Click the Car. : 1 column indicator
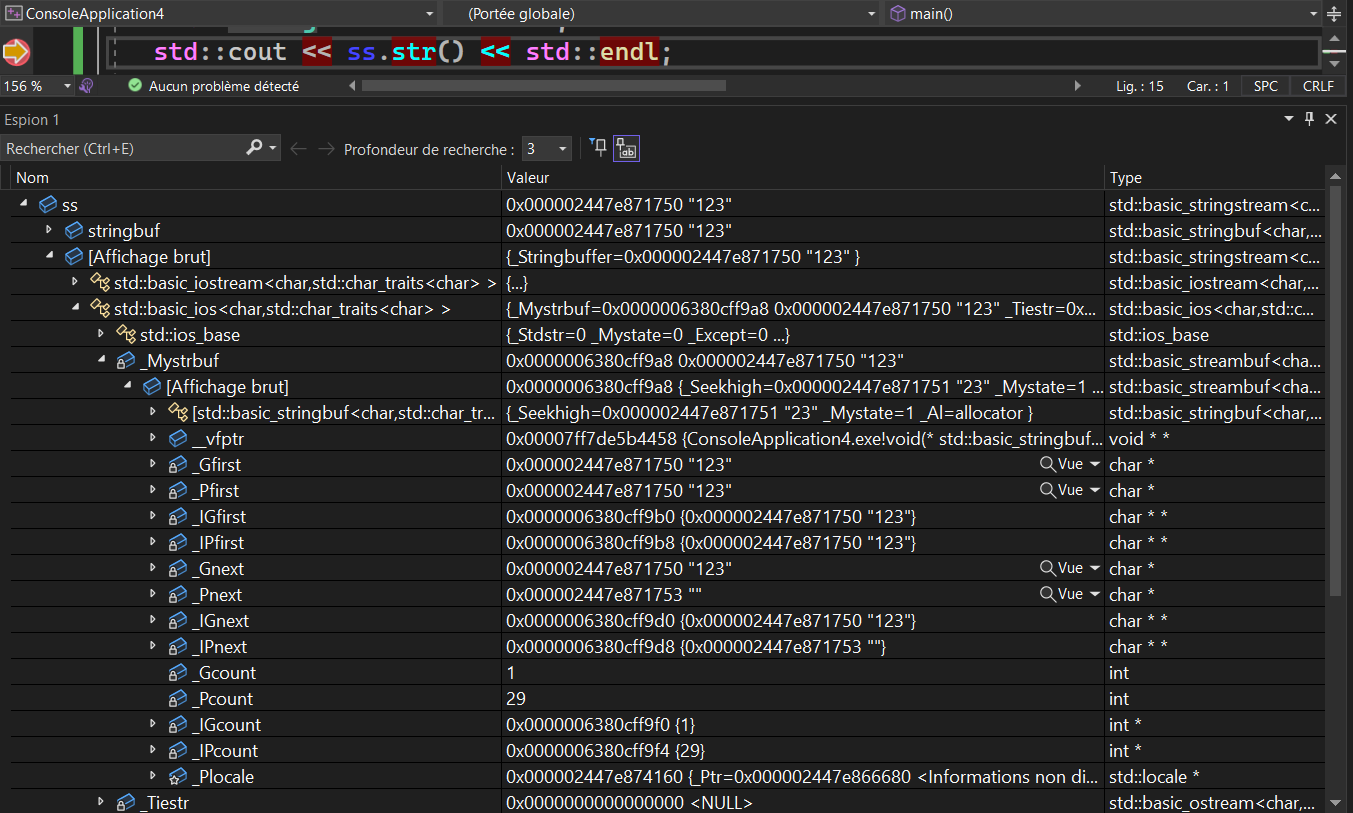Viewport: 1353px width, 813px height. (x=1207, y=86)
